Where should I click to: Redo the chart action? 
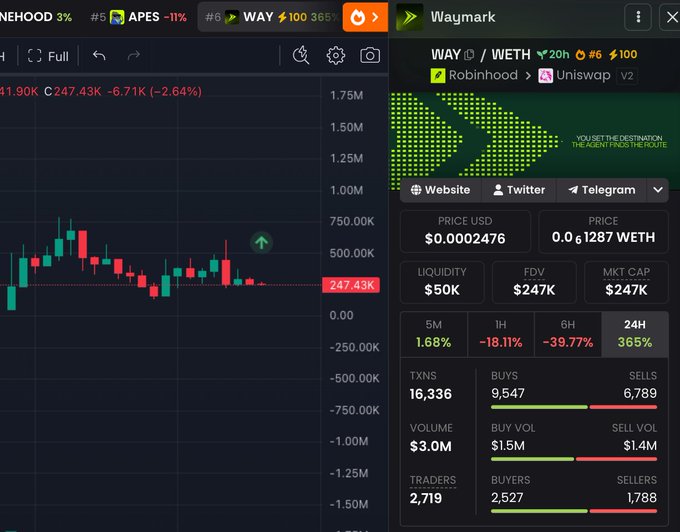point(134,55)
